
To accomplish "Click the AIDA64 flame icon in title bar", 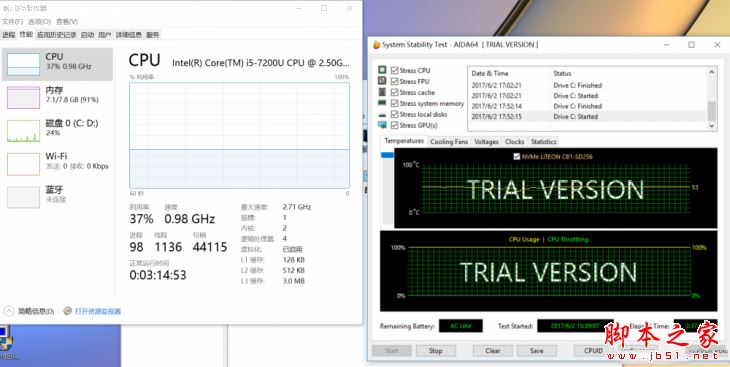I will coord(377,45).
